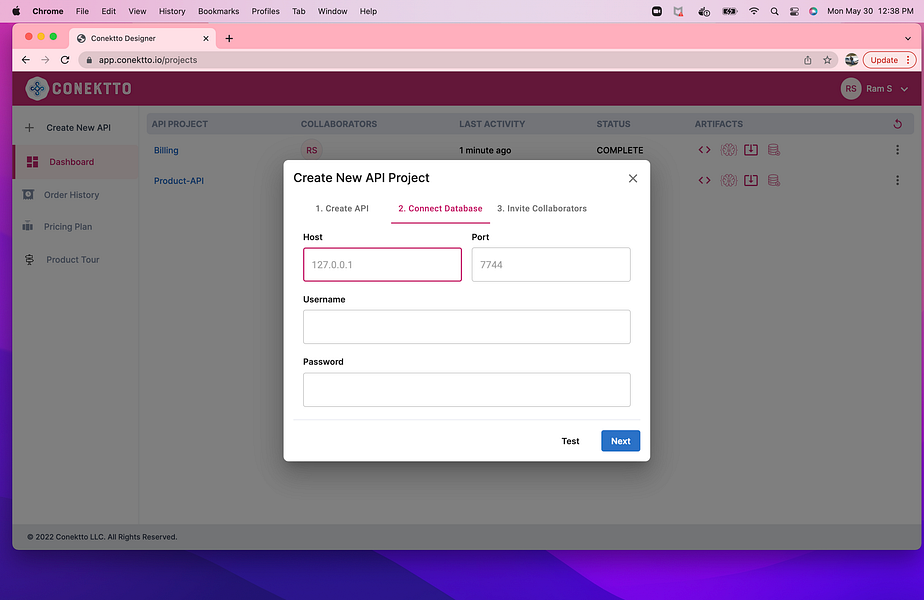Close the Conektto Designer browser tab
924x600 pixels.
click(x=206, y=38)
